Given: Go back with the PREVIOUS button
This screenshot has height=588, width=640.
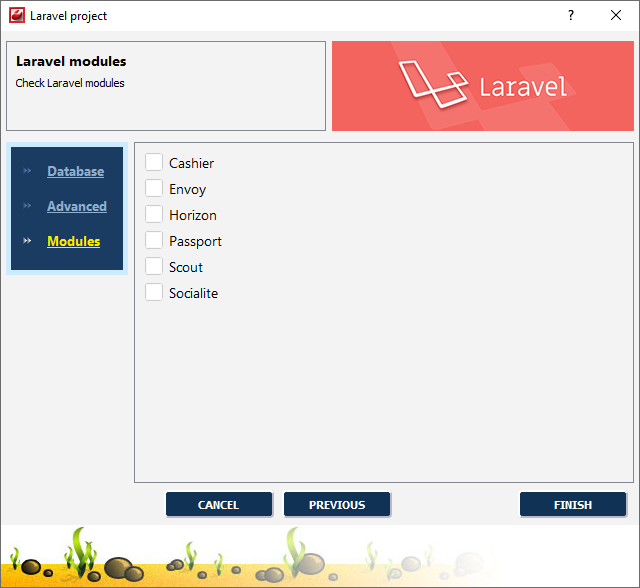Looking at the screenshot, I should coord(337,505).
